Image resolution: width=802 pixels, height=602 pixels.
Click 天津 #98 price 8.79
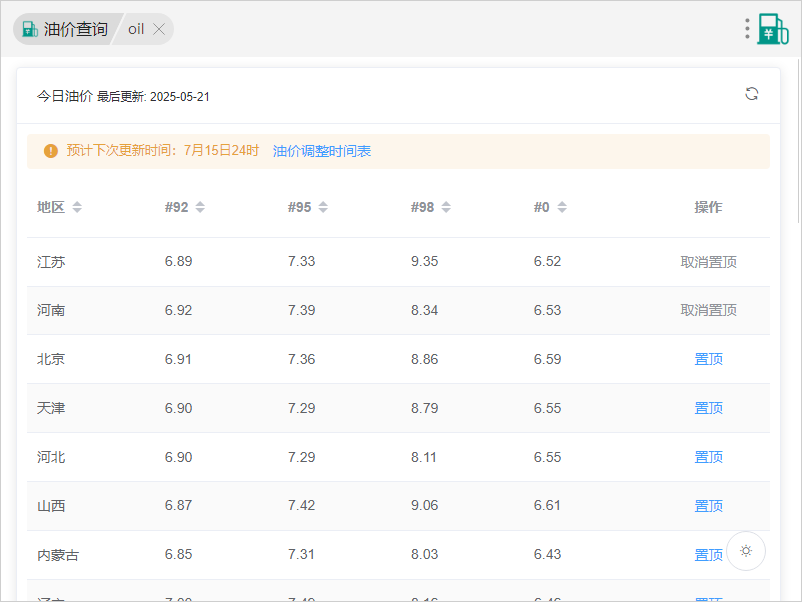coord(425,408)
